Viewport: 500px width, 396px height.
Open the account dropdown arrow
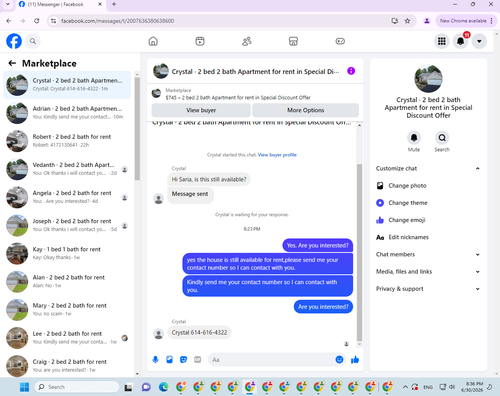pos(479,41)
